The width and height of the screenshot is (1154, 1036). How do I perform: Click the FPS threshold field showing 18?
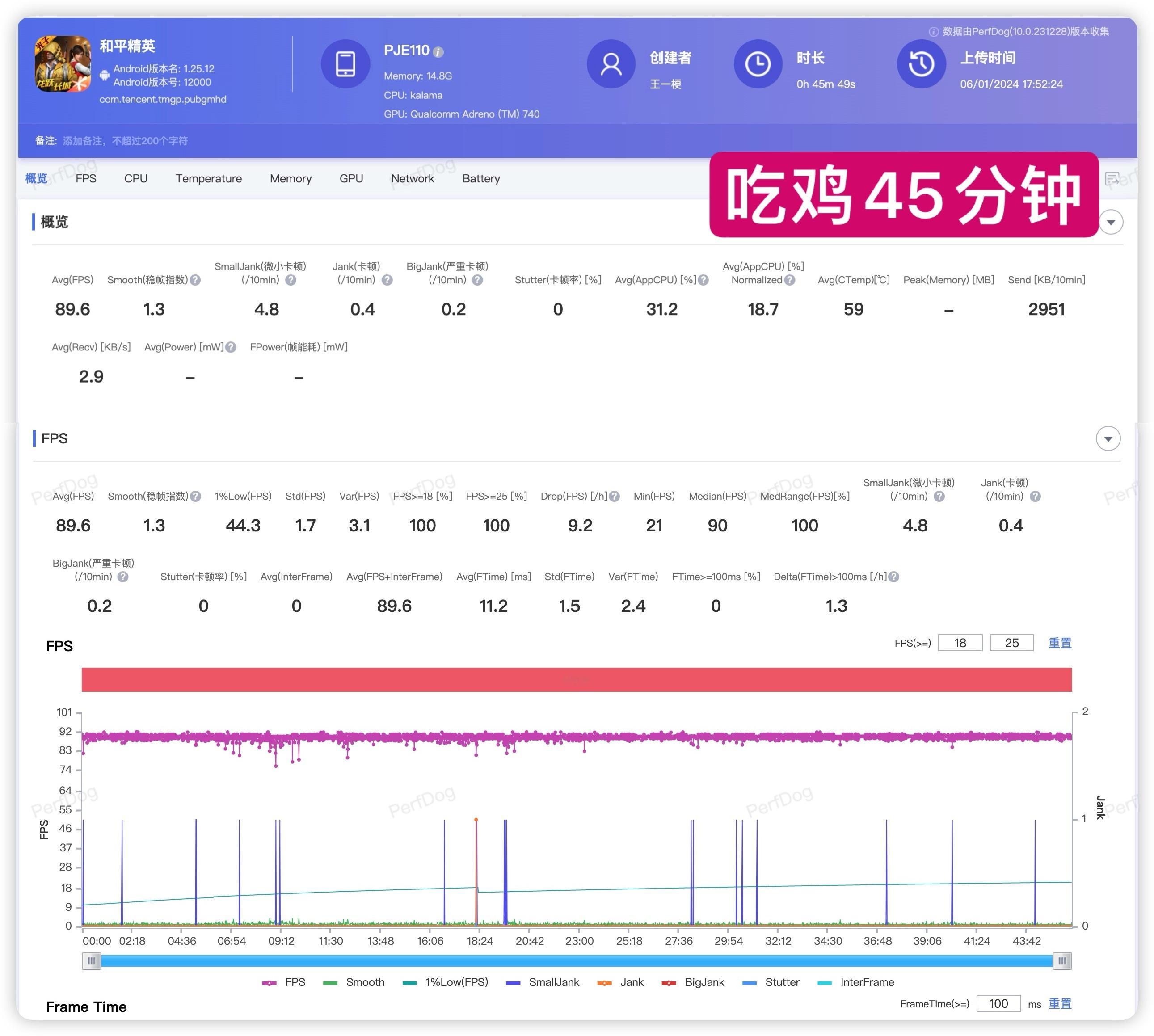point(960,643)
